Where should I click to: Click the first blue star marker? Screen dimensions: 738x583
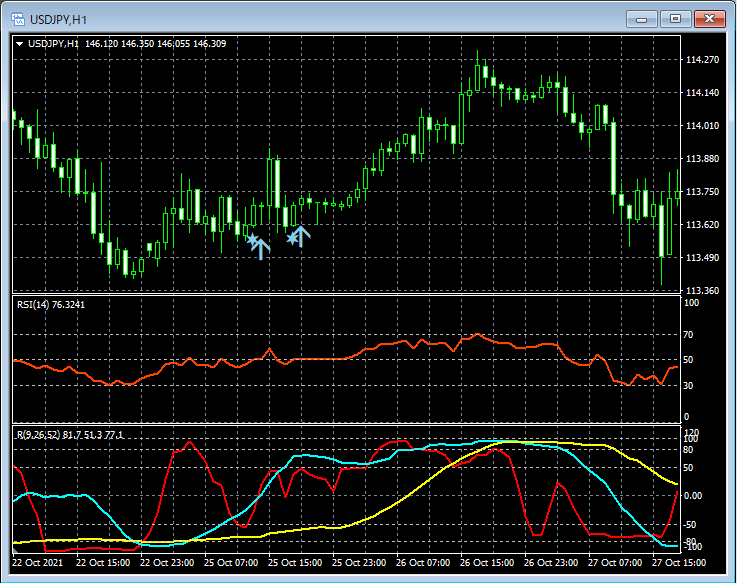[x=251, y=239]
